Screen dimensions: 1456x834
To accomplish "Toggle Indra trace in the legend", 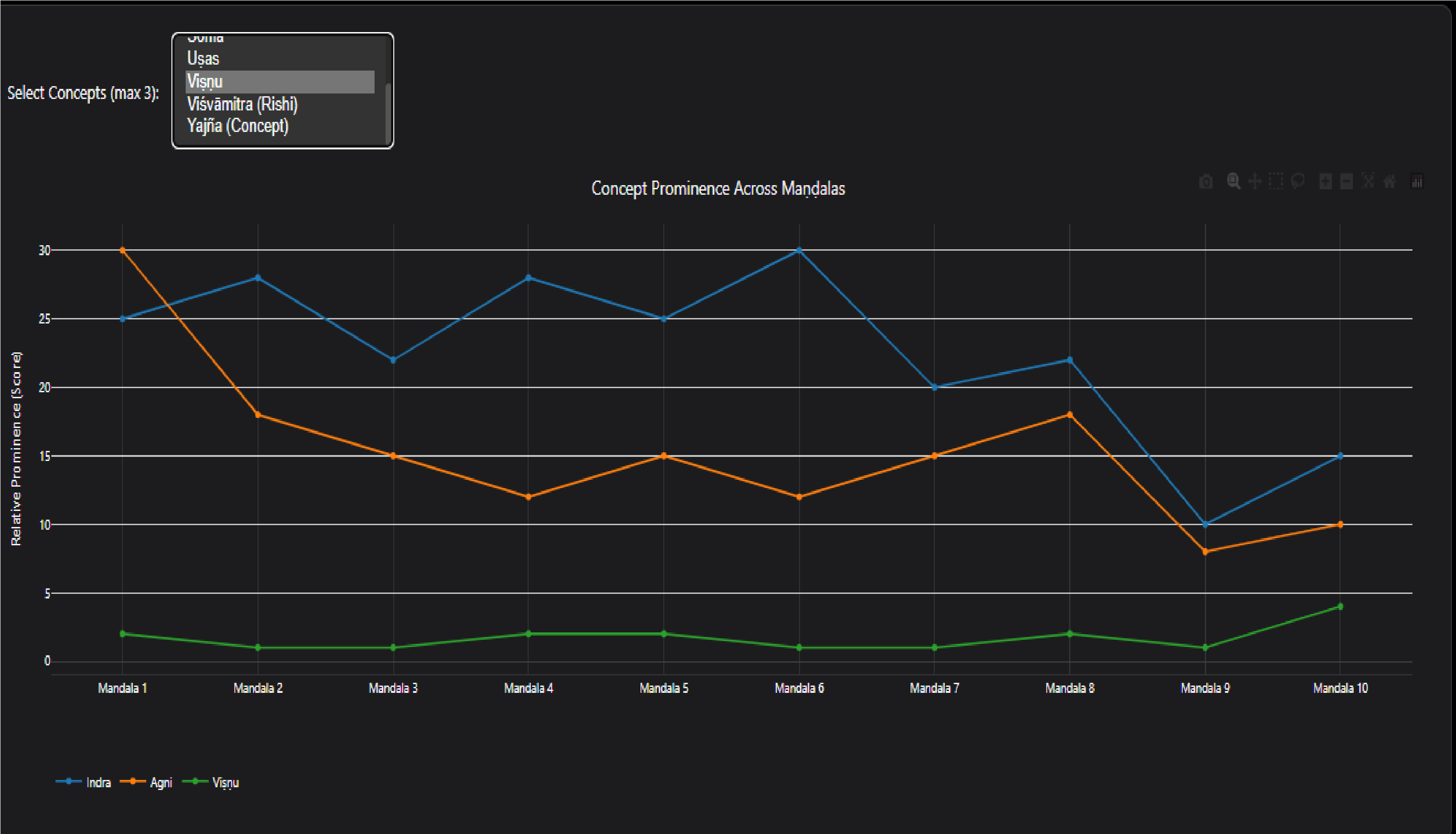I will [x=98, y=783].
